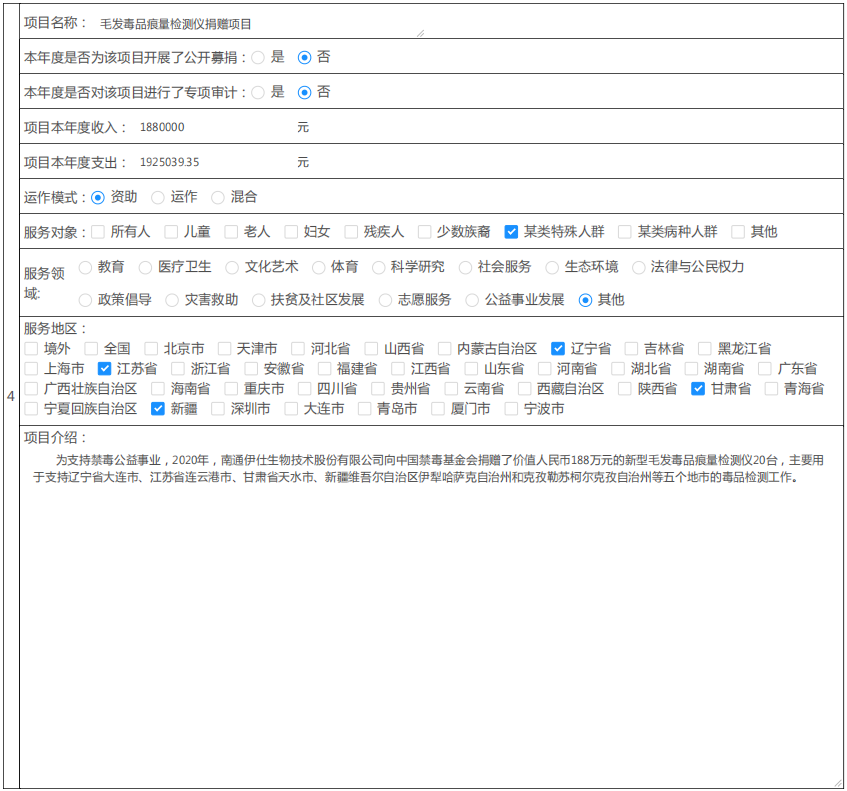
Task: Choose 混合 operation mode
Action: (218, 198)
